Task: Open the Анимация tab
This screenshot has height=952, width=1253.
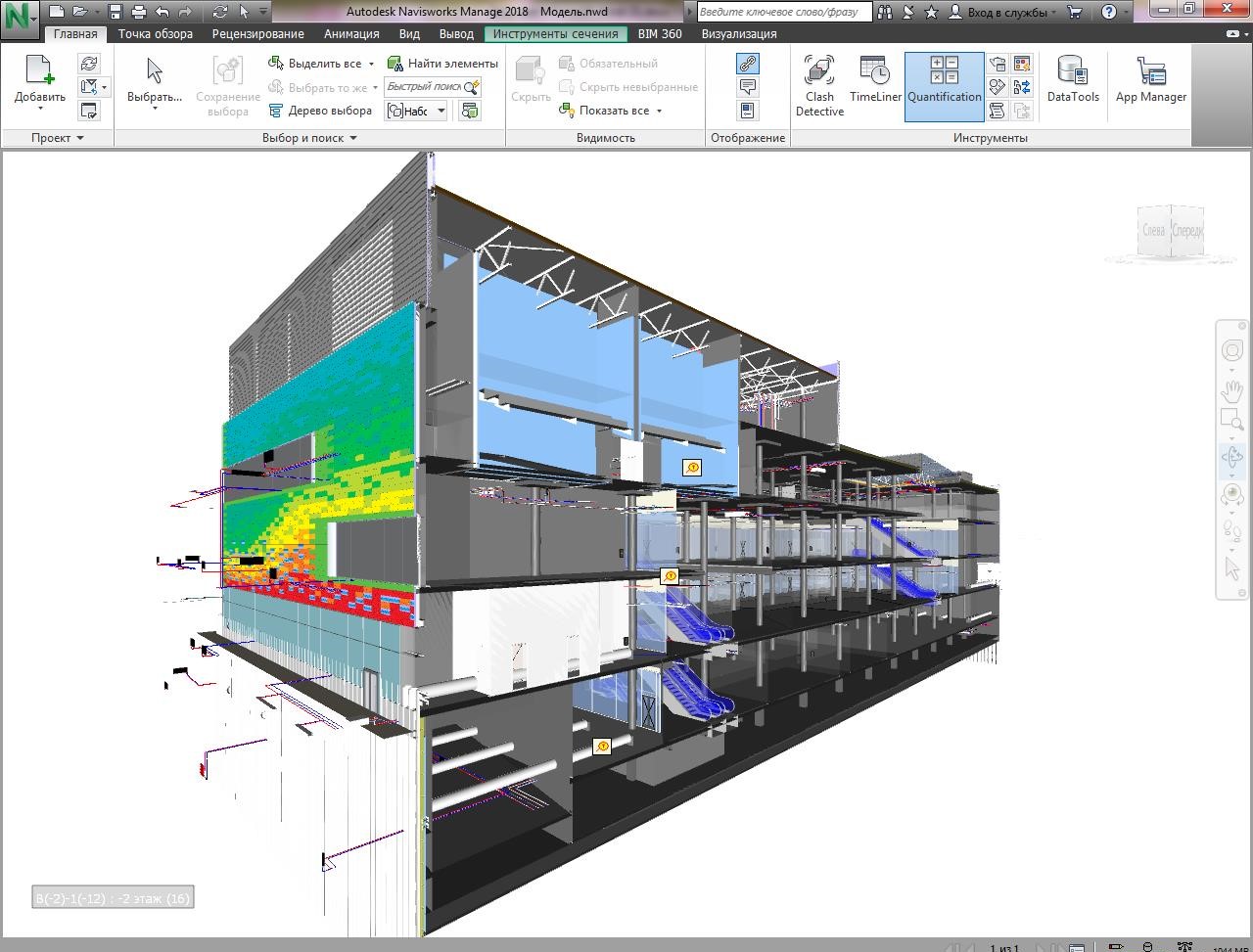Action: 351,33
